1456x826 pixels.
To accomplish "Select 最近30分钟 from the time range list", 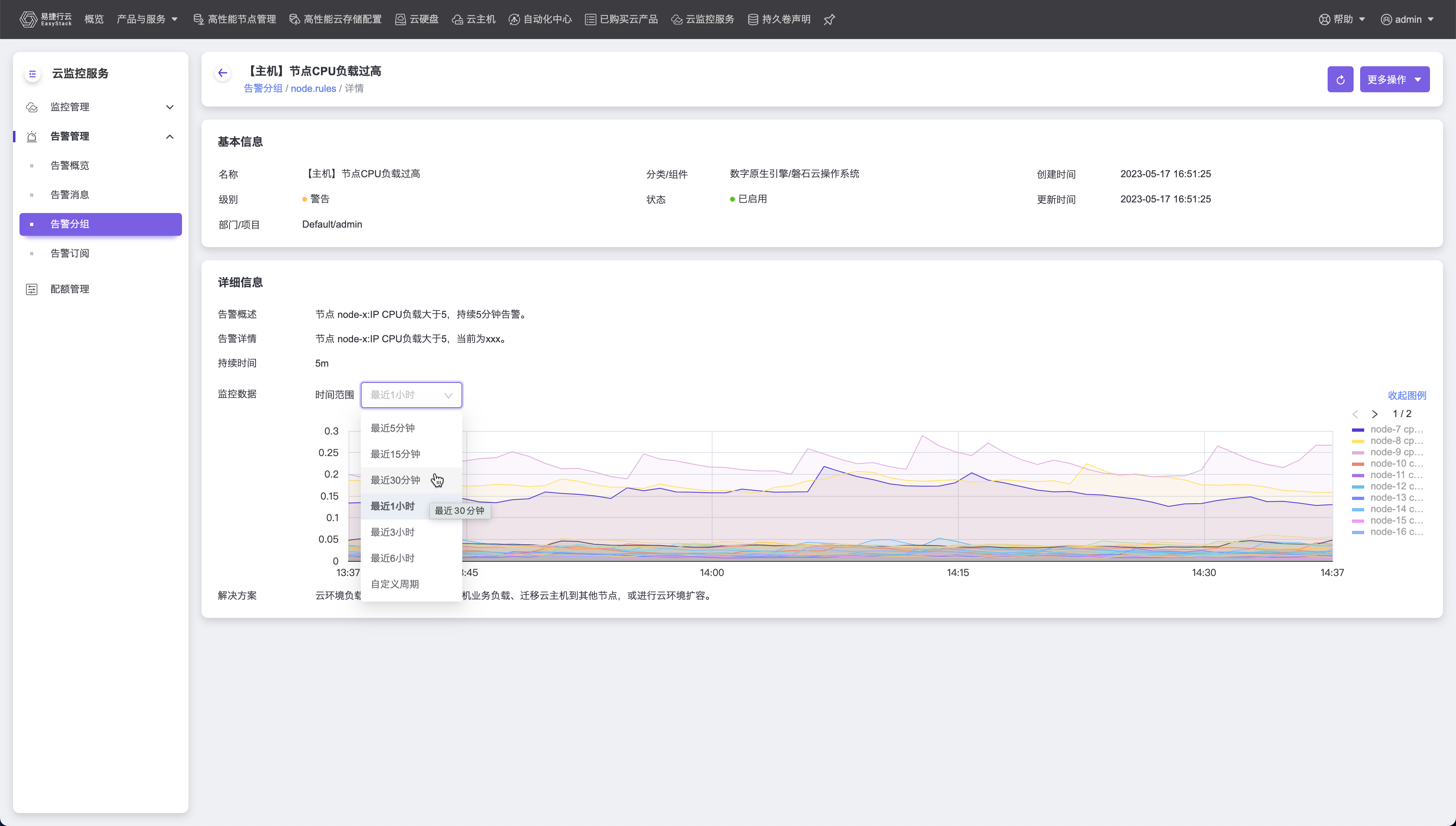I will (x=395, y=480).
